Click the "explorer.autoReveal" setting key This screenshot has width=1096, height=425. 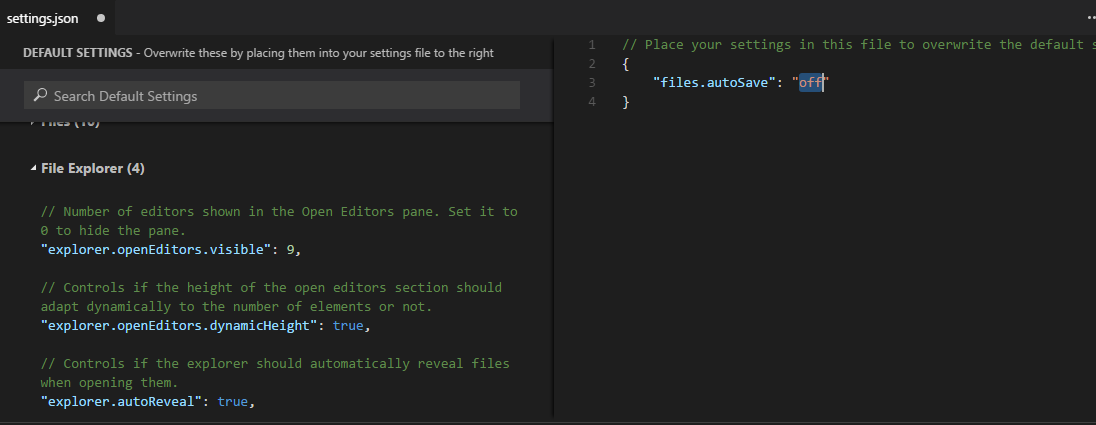pyautogui.click(x=124, y=401)
